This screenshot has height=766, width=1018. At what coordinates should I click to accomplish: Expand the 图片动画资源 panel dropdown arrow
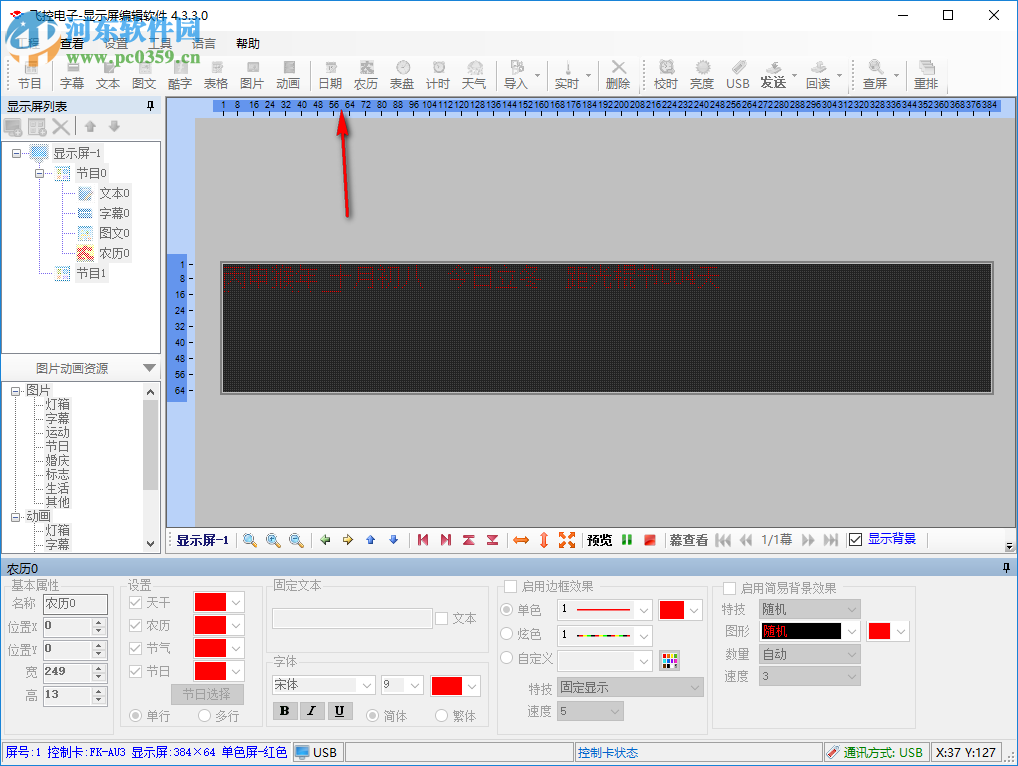(149, 369)
